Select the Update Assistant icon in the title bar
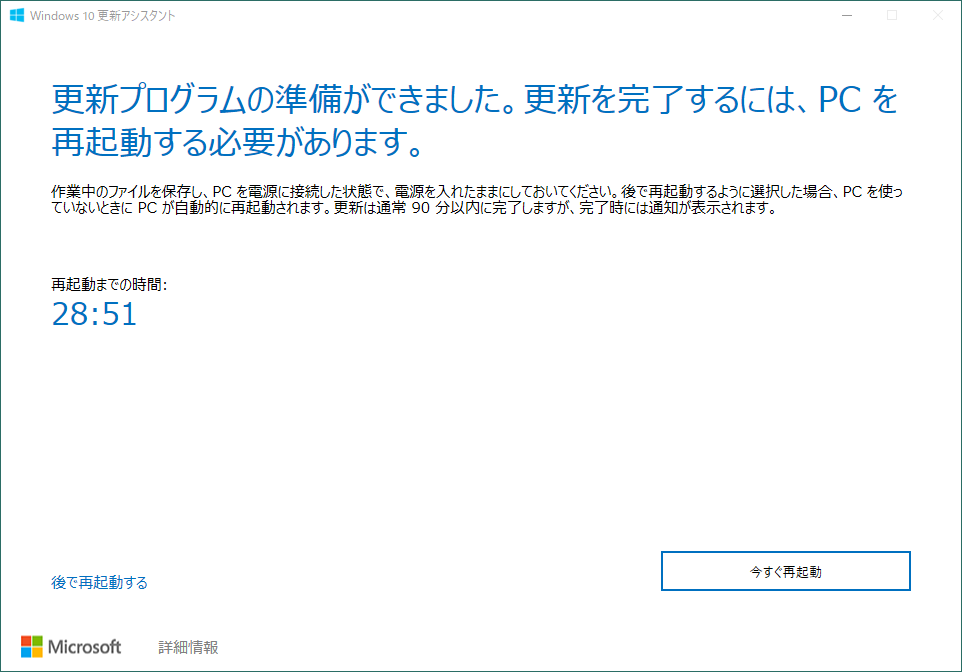The height and width of the screenshot is (672, 962). [x=17, y=15]
